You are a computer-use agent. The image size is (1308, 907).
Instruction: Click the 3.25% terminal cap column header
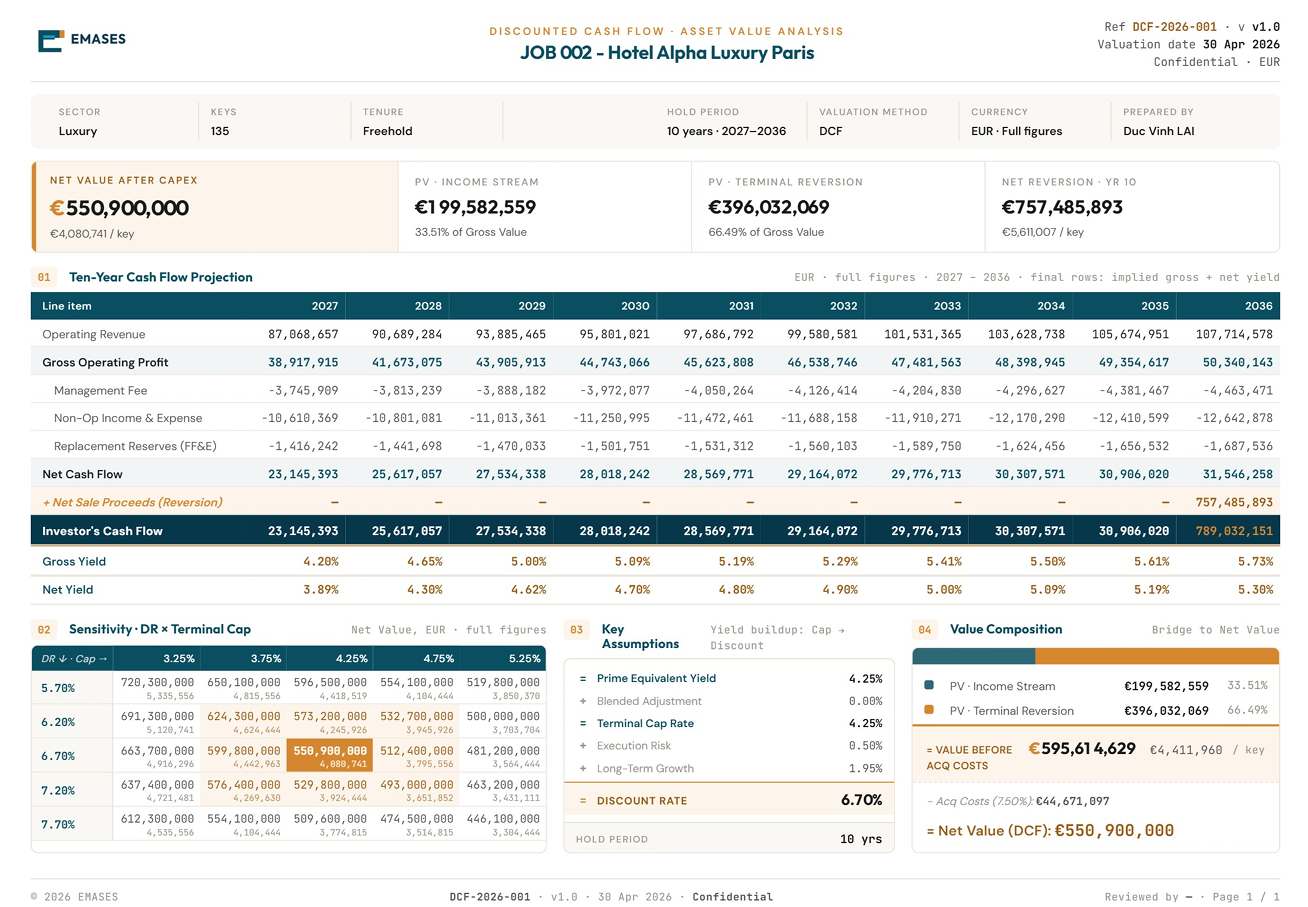177,658
